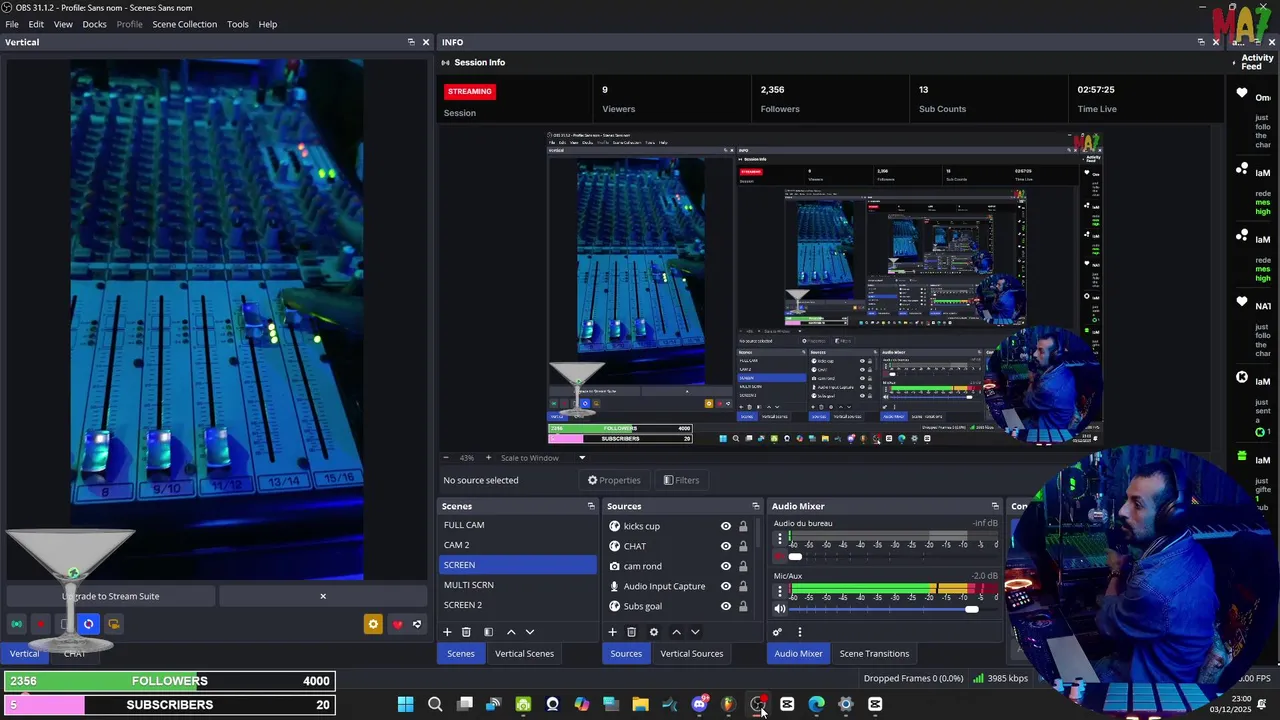Open preview scaling dropdown arrow
This screenshot has width=1280, height=720.
pos(582,458)
